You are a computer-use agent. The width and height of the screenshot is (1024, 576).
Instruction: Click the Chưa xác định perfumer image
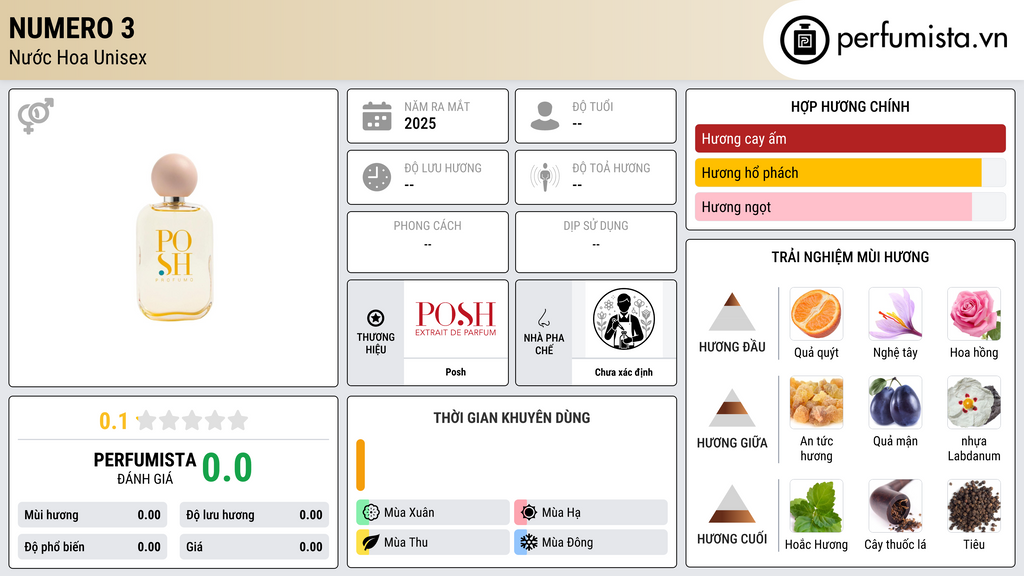point(624,319)
